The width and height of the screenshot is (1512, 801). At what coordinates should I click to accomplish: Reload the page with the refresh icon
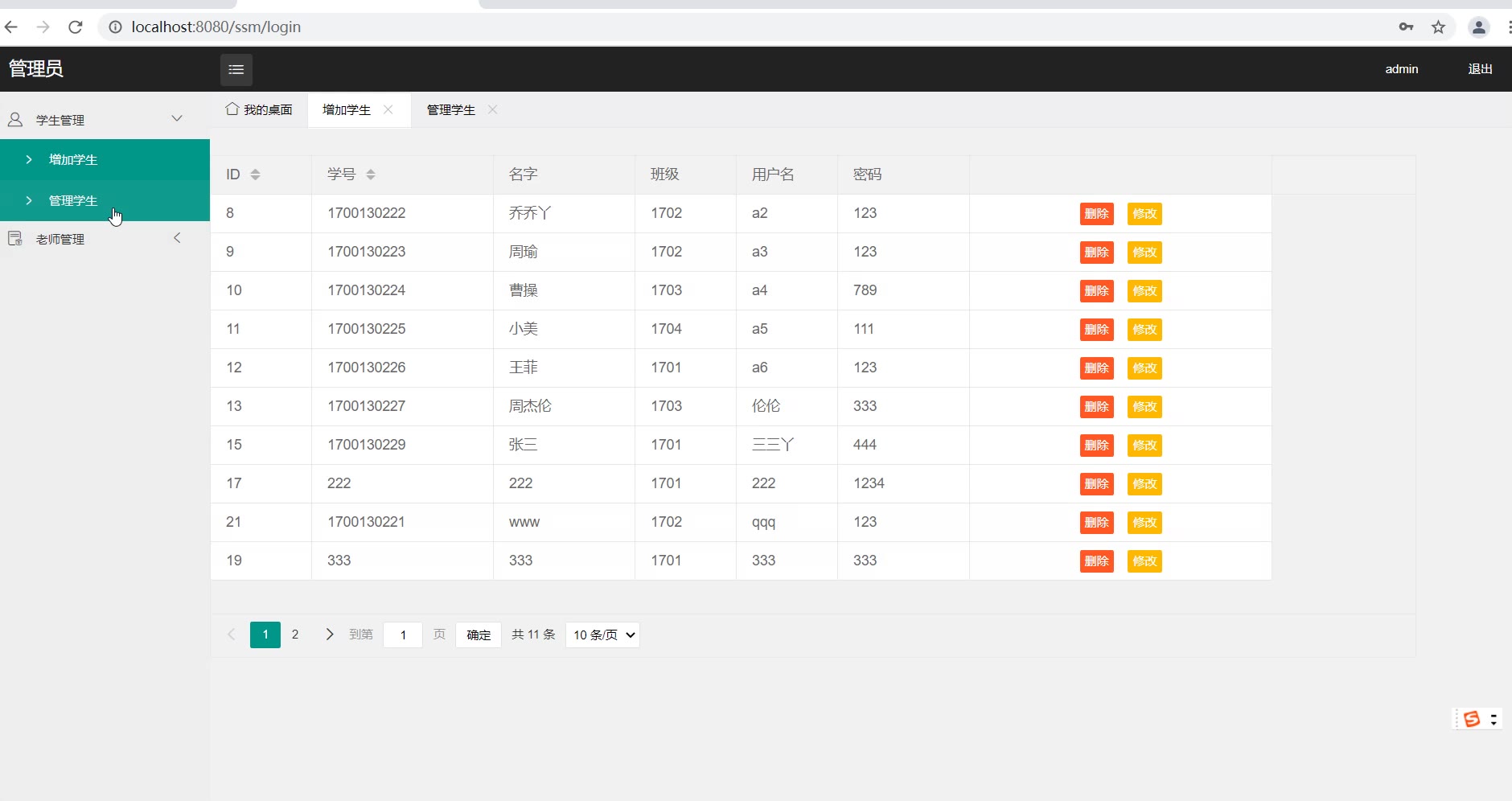pos(76,27)
